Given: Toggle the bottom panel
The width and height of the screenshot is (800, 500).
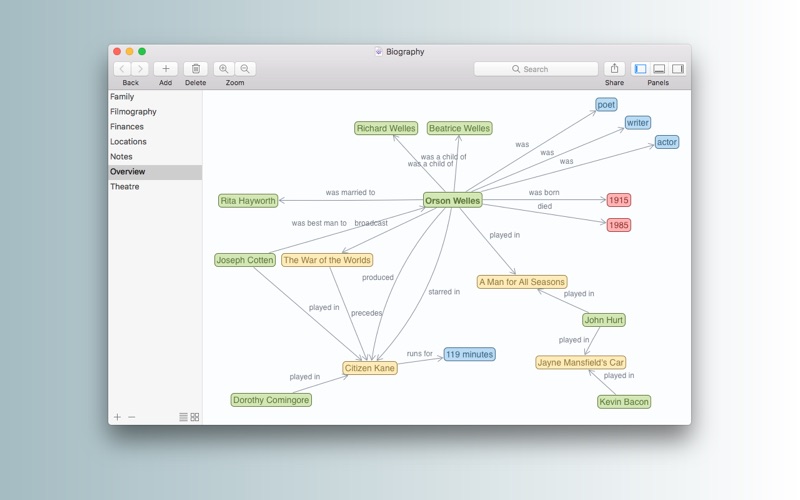Looking at the screenshot, I should (659, 69).
